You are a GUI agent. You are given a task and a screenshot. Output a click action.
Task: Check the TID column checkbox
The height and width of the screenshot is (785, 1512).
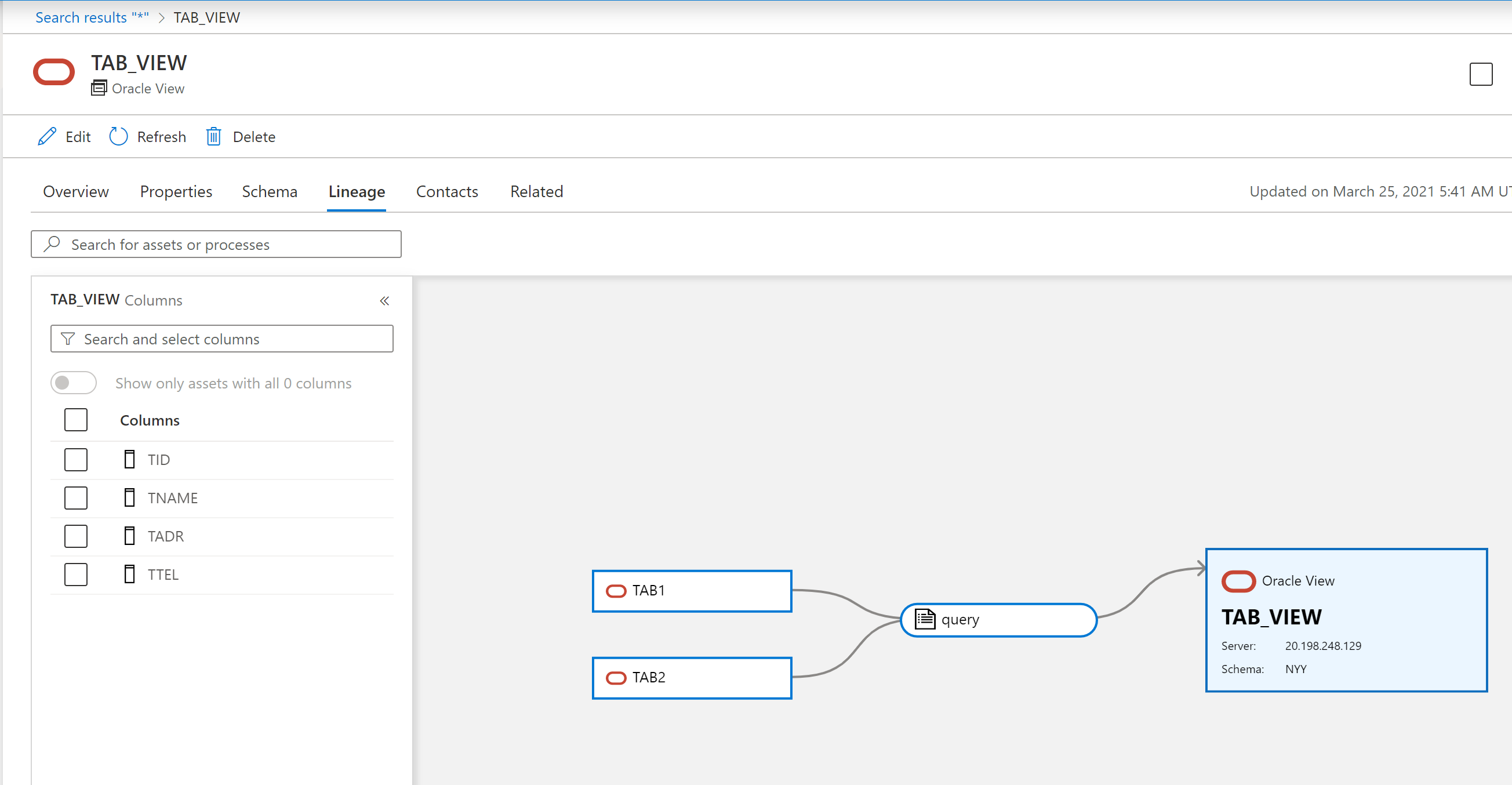(76, 459)
